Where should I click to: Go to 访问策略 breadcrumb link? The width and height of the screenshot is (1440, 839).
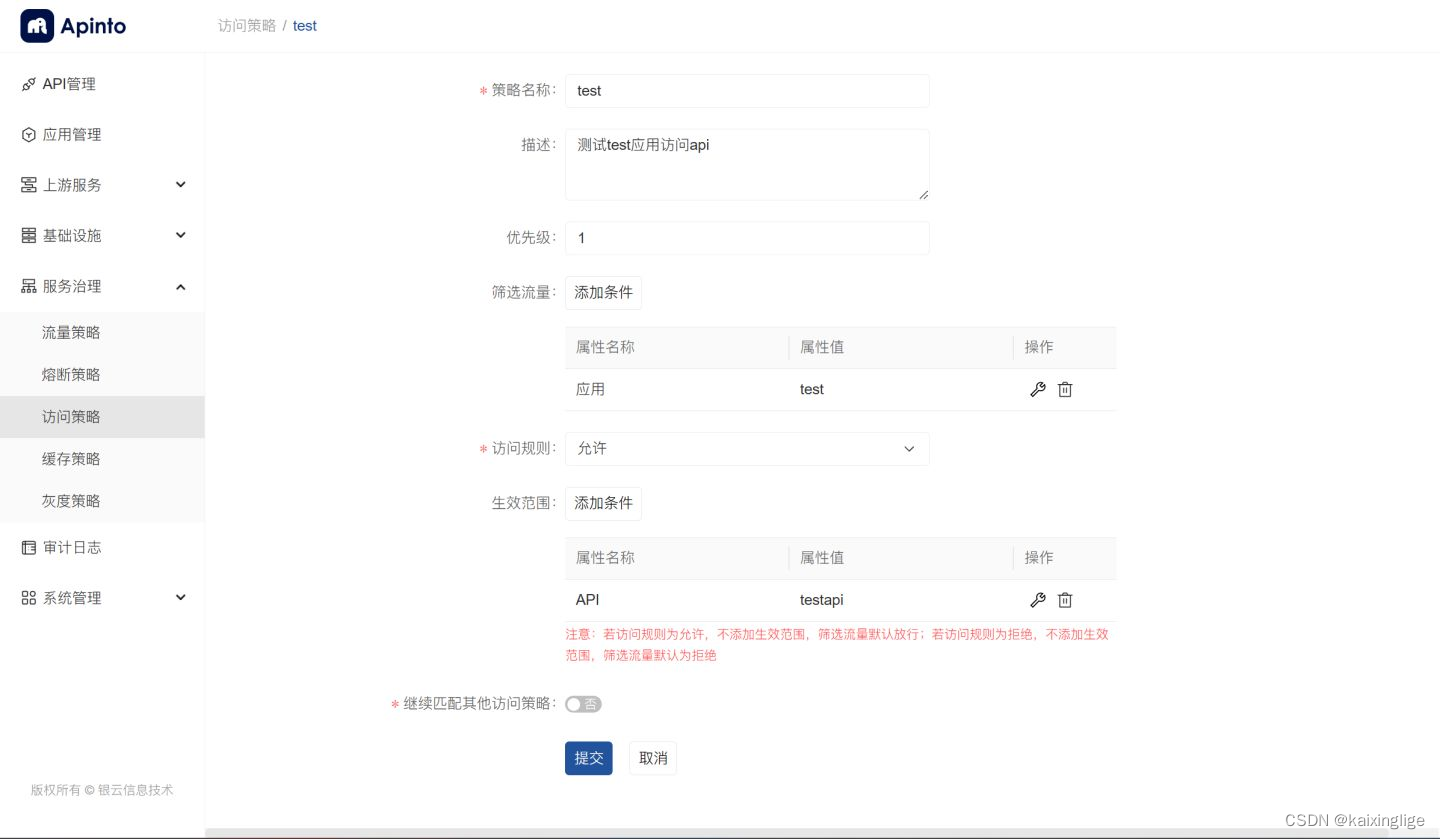click(x=247, y=26)
